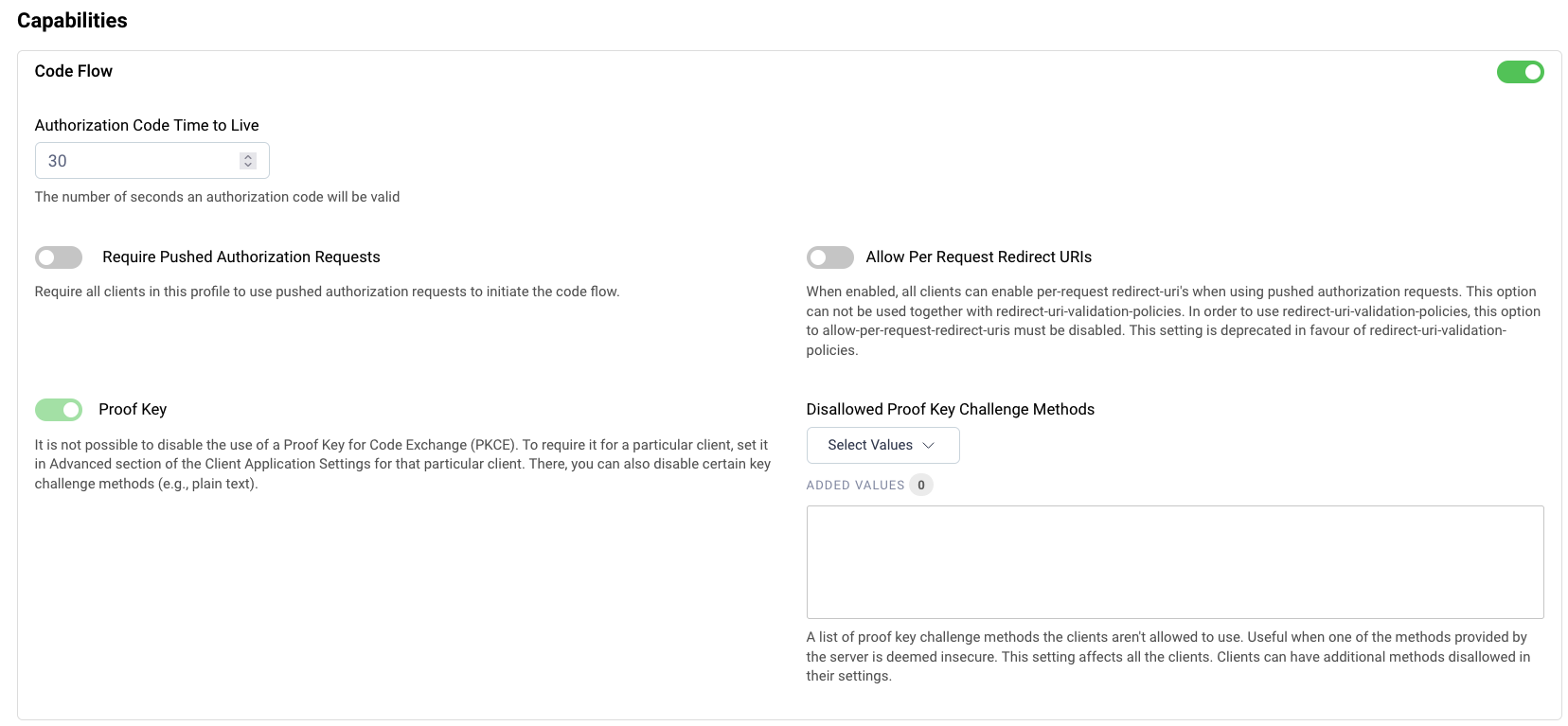The height and width of the screenshot is (726, 1568).
Task: Enable Allow Per Request Redirect URIs switch
Action: (829, 257)
